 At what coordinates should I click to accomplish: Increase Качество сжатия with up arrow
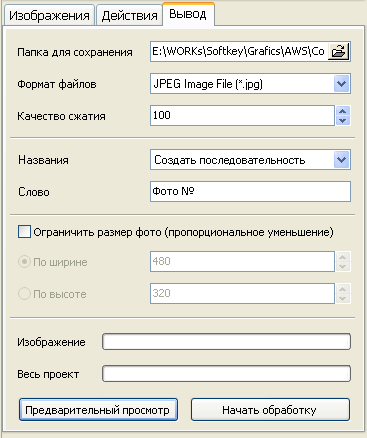(343, 111)
